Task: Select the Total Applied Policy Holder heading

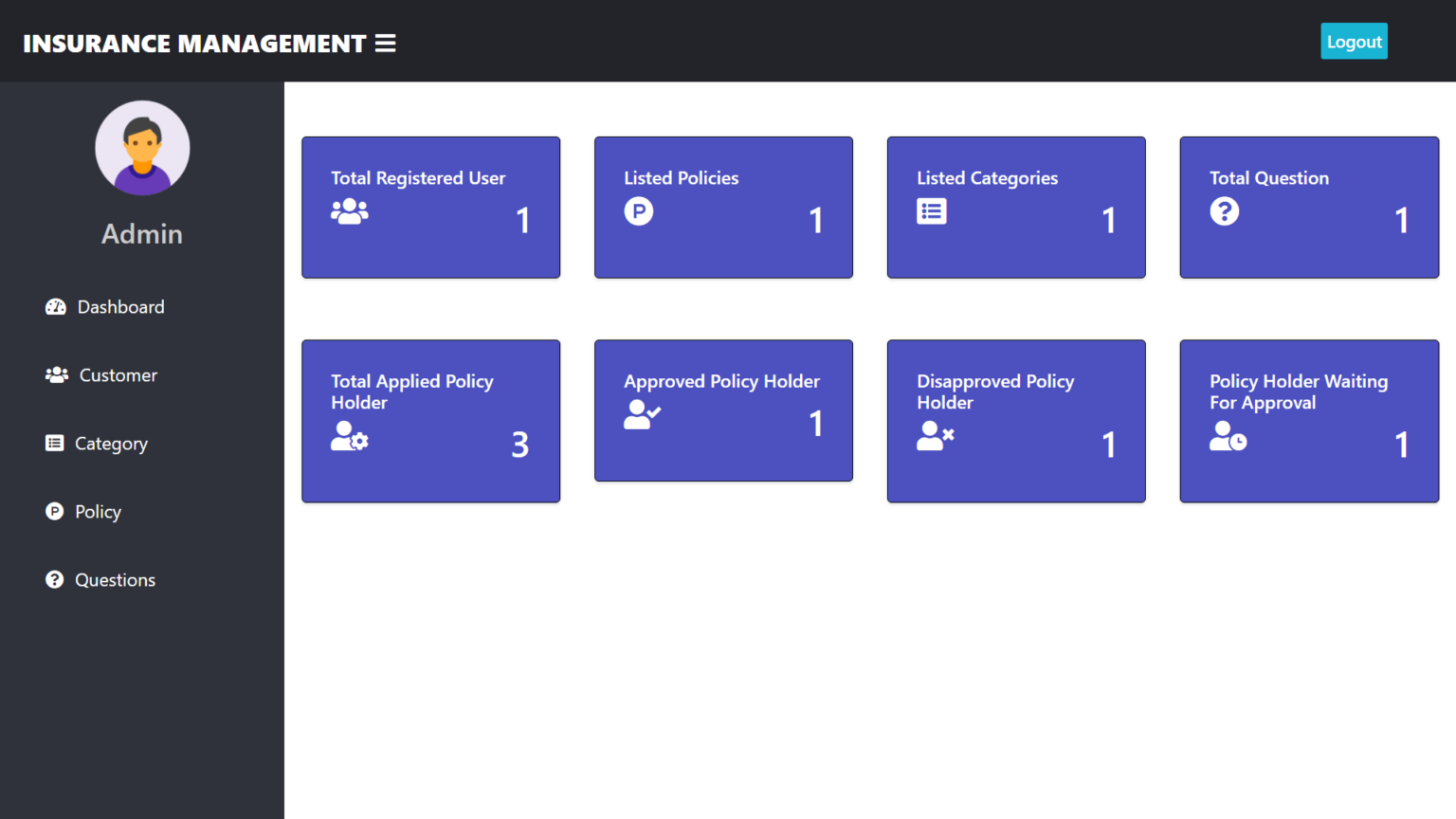Action: (x=412, y=391)
